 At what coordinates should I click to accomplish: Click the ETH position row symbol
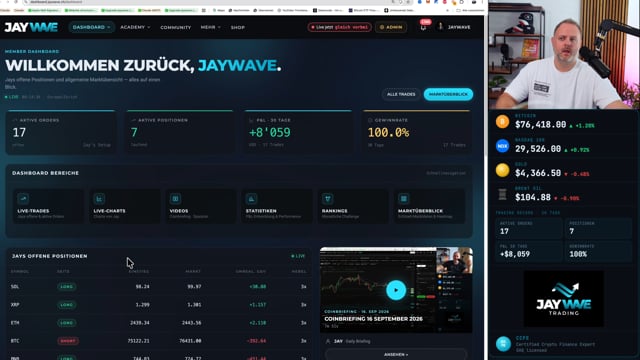coord(15,323)
